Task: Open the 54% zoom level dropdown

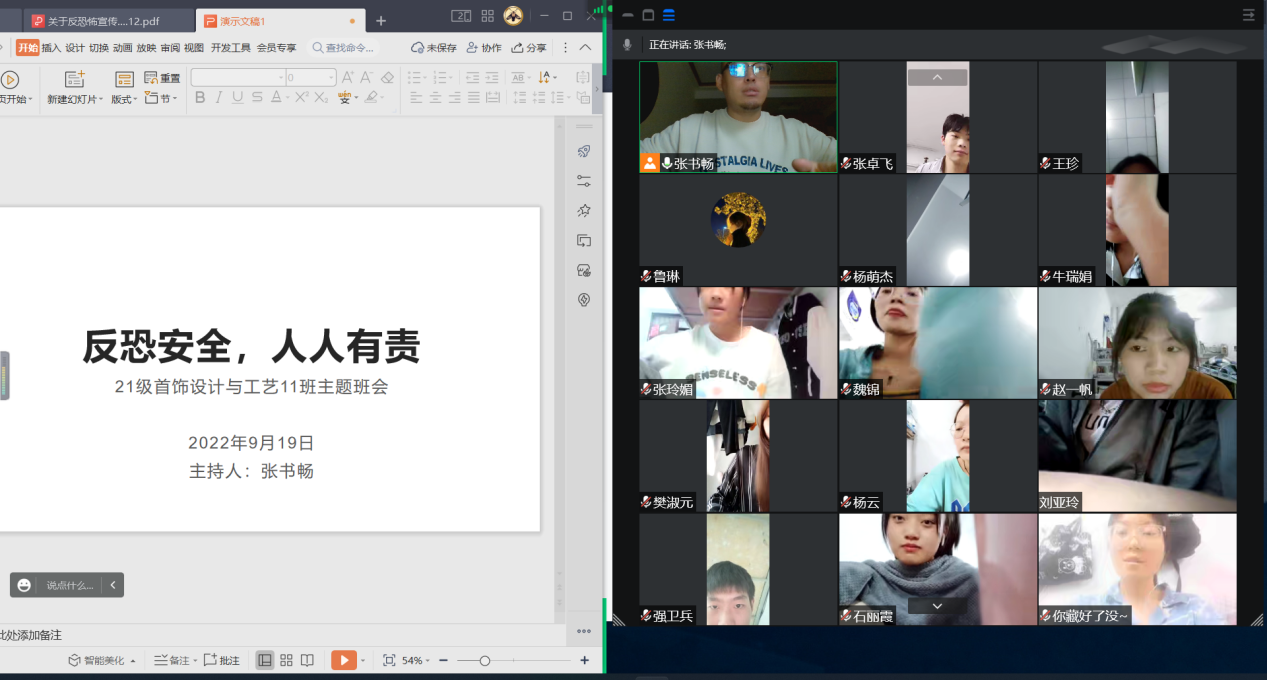Action: click(x=415, y=660)
